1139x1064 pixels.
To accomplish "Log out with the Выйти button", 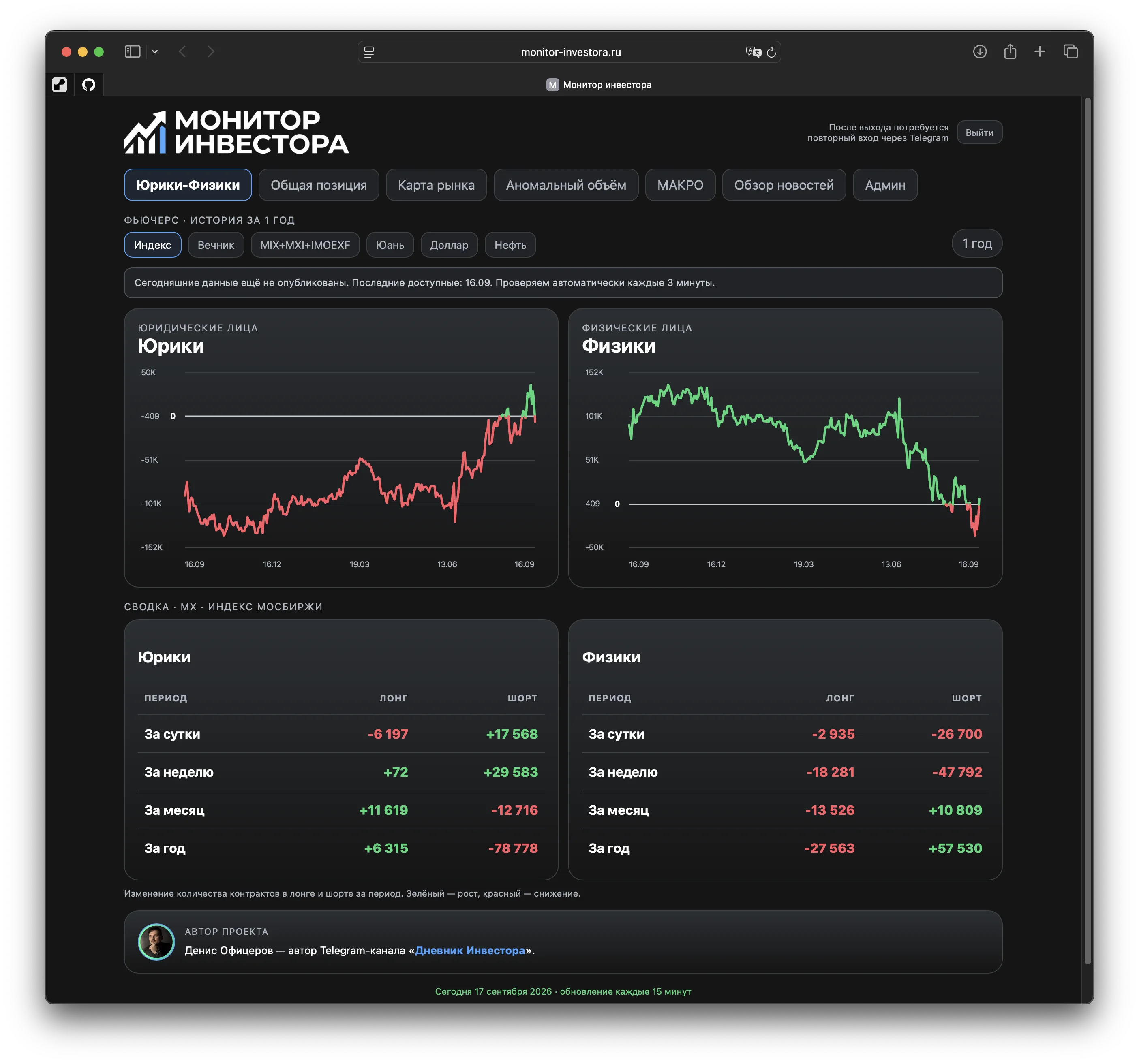I will tap(979, 132).
